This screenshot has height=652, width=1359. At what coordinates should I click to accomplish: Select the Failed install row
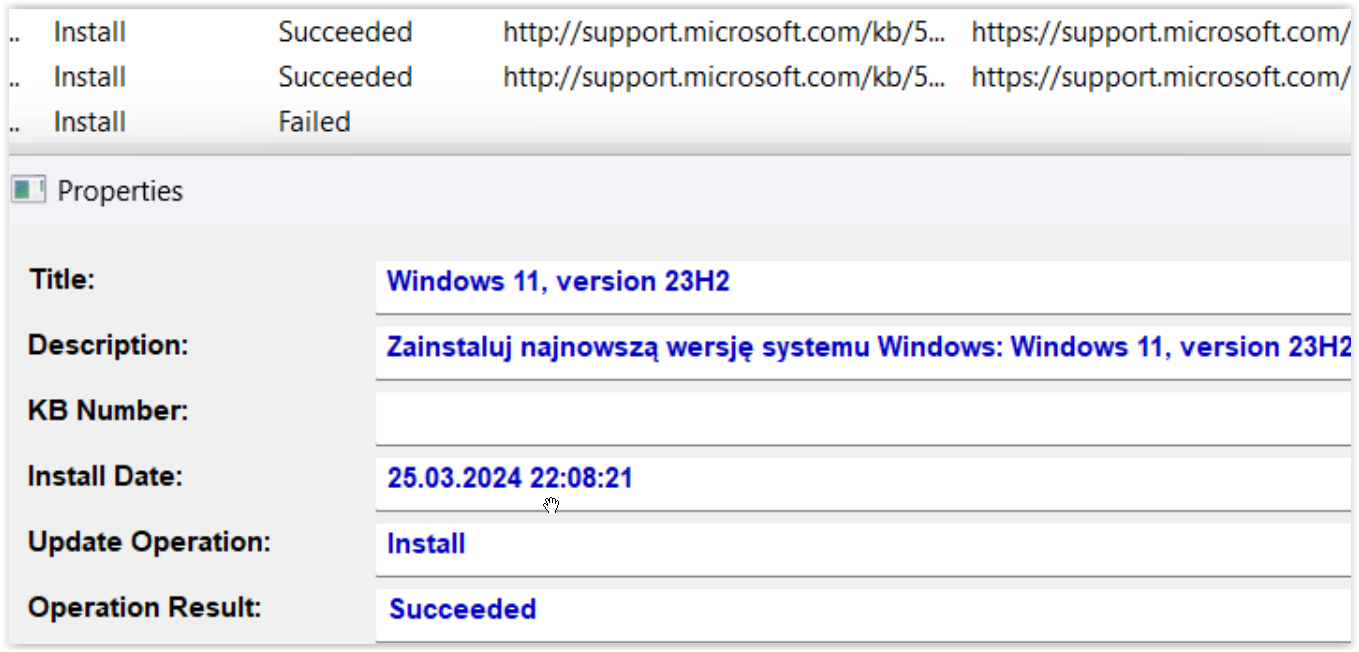click(x=680, y=122)
